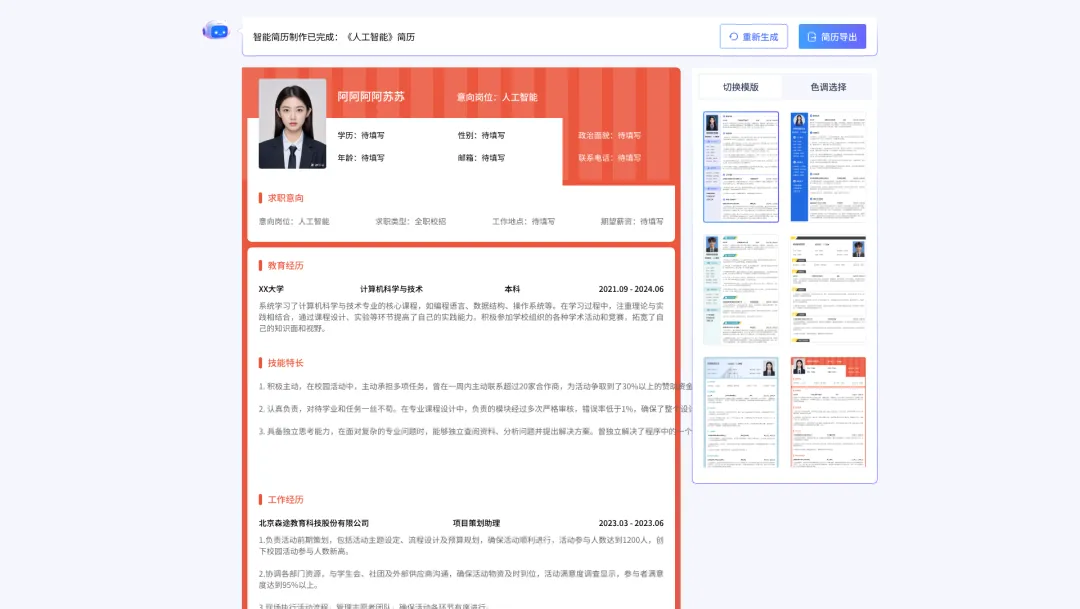Click the 重新生成 regenerate button
This screenshot has width=1080, height=609.
tap(754, 37)
